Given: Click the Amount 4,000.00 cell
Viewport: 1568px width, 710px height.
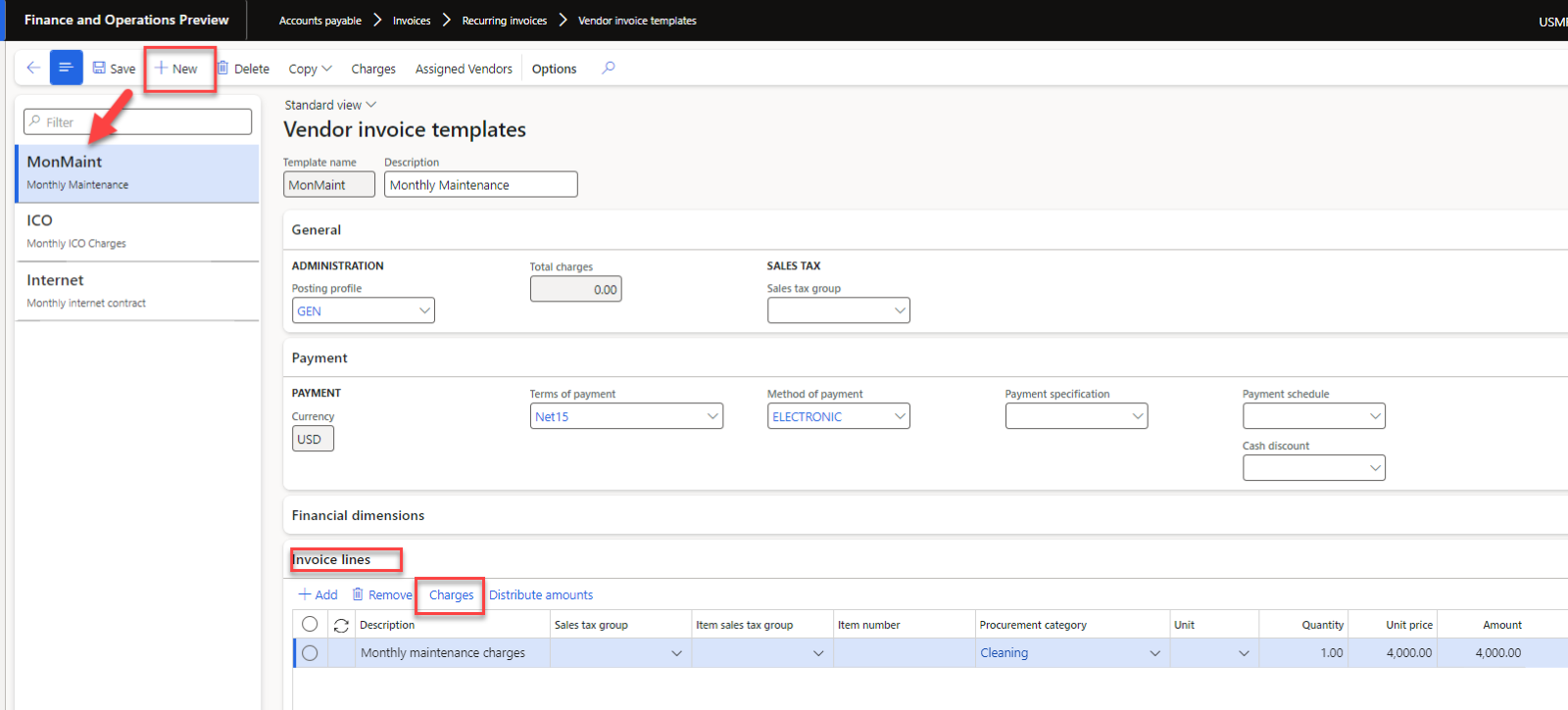Looking at the screenshot, I should 1482,652.
